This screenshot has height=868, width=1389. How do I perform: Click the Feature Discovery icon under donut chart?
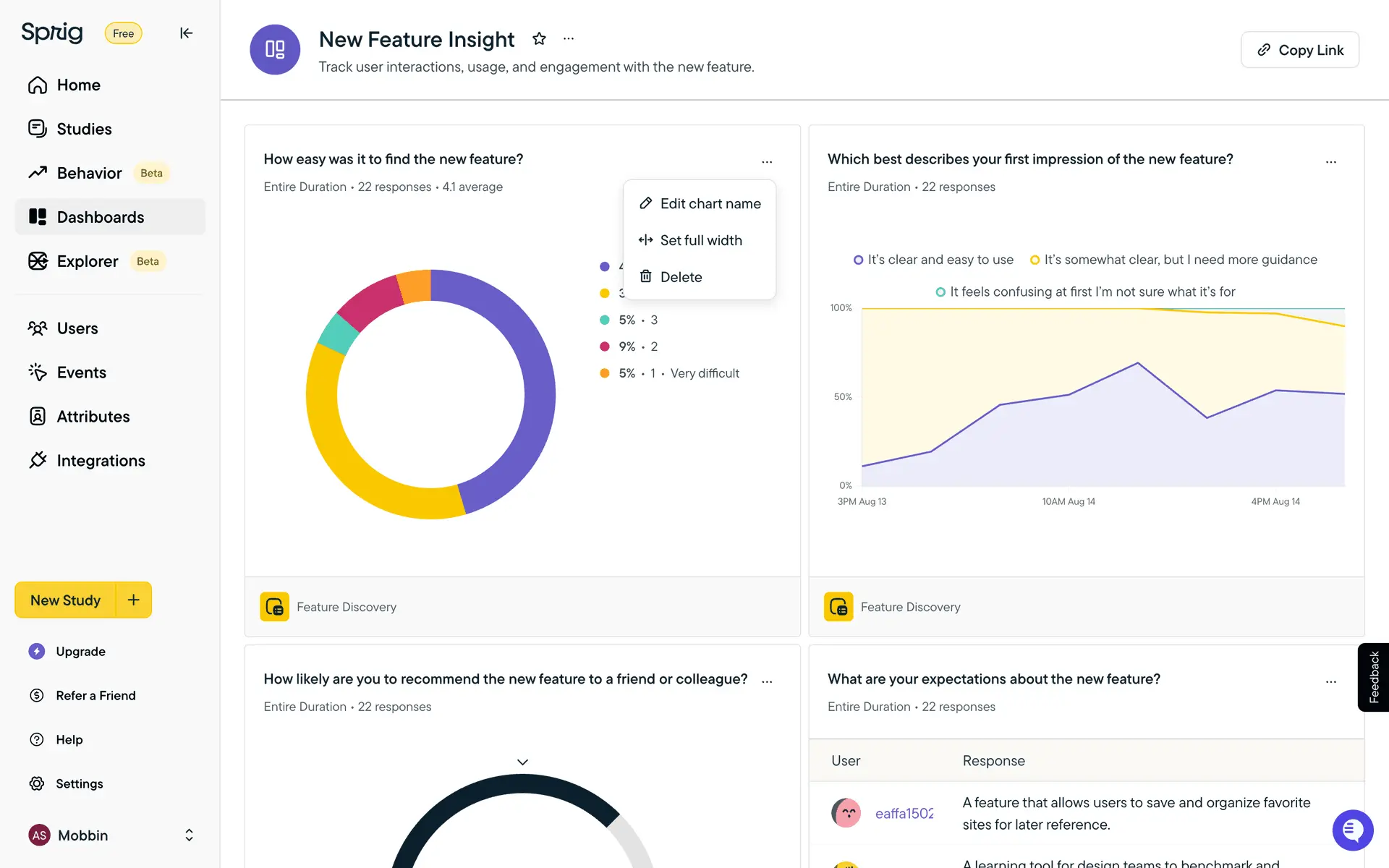pyautogui.click(x=275, y=607)
